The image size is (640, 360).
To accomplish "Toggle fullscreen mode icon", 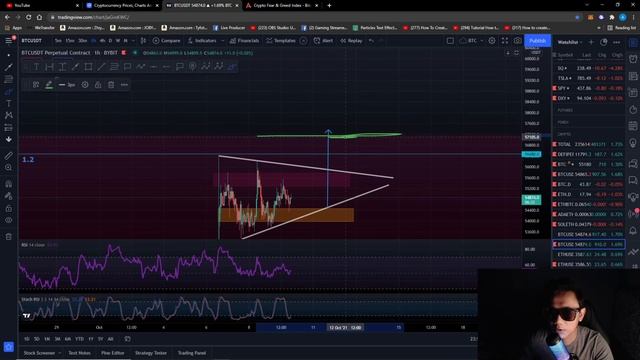I will (x=505, y=41).
